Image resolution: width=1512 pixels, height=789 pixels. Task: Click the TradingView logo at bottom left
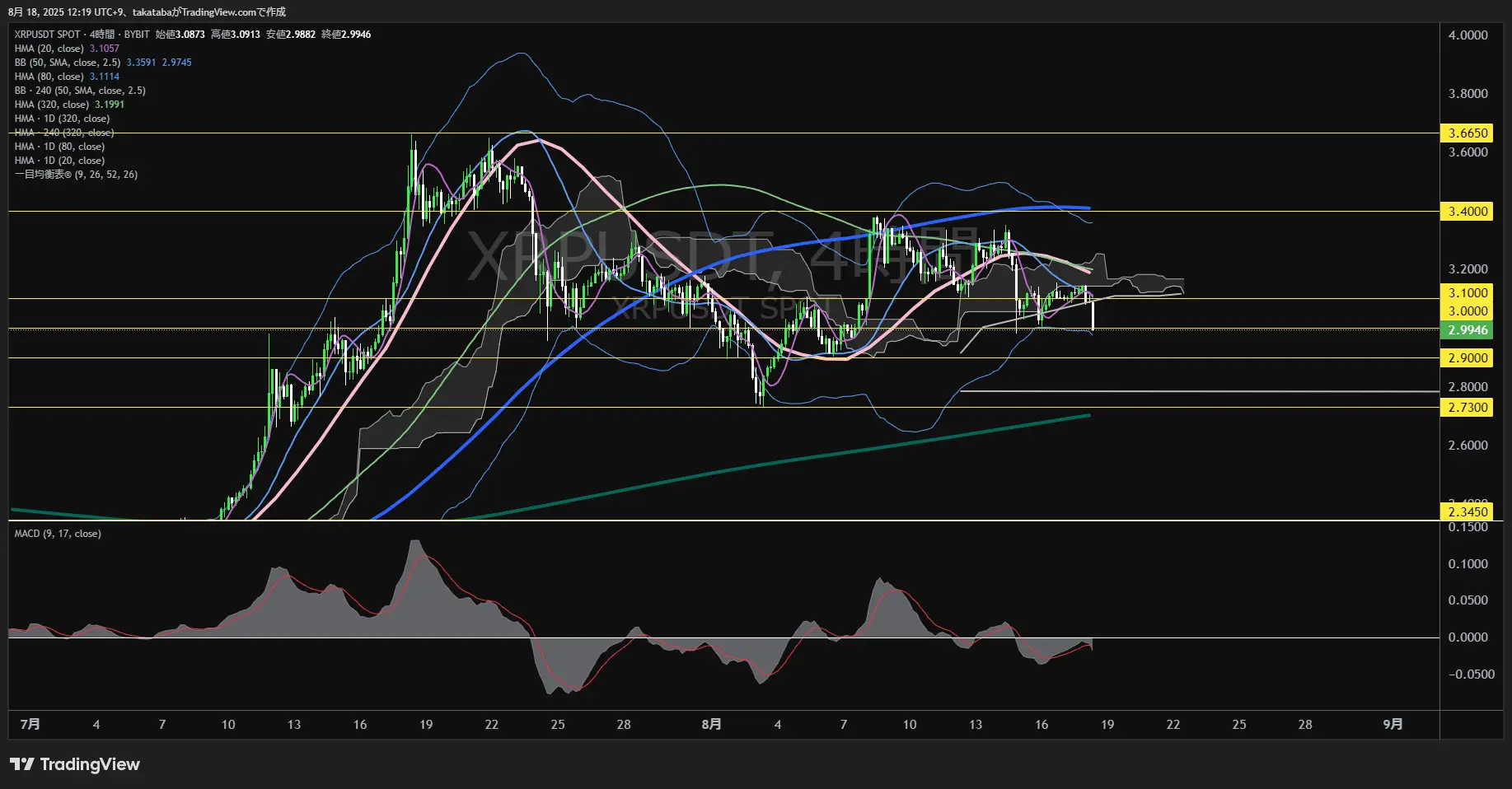(x=75, y=764)
